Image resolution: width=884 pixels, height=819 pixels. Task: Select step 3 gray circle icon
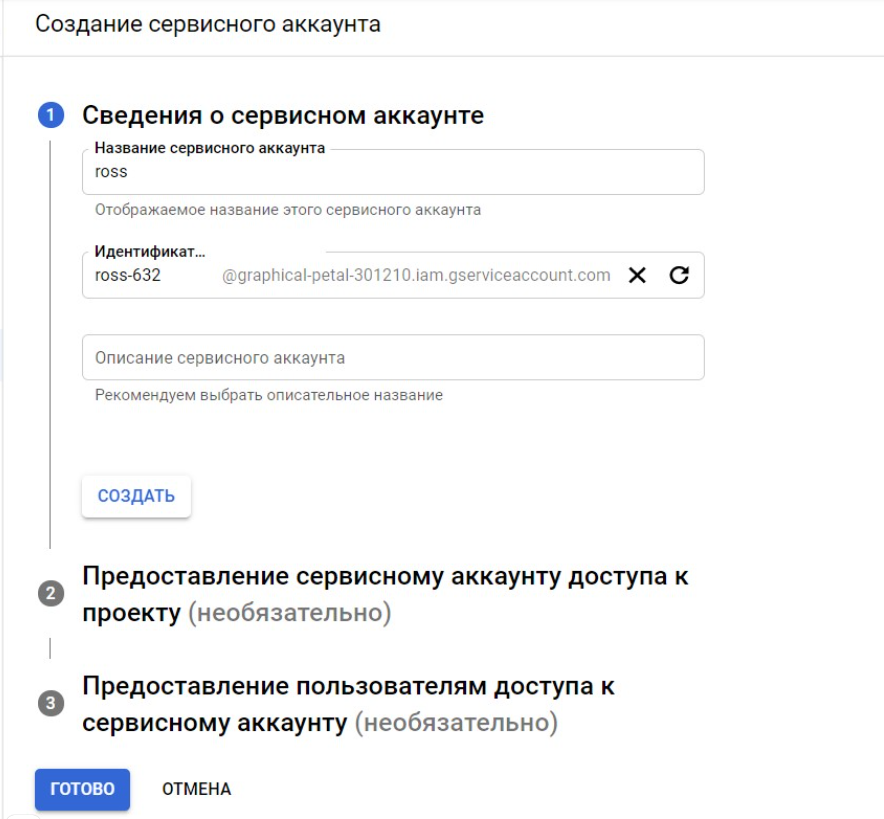(51, 703)
